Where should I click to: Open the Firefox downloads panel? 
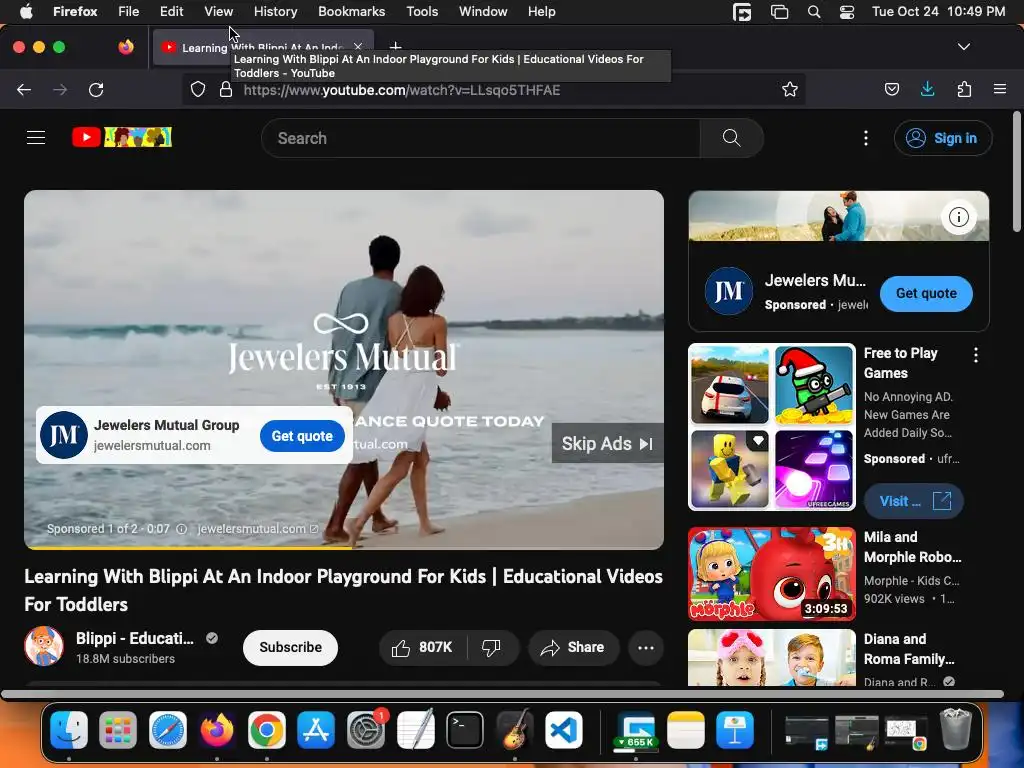click(927, 89)
